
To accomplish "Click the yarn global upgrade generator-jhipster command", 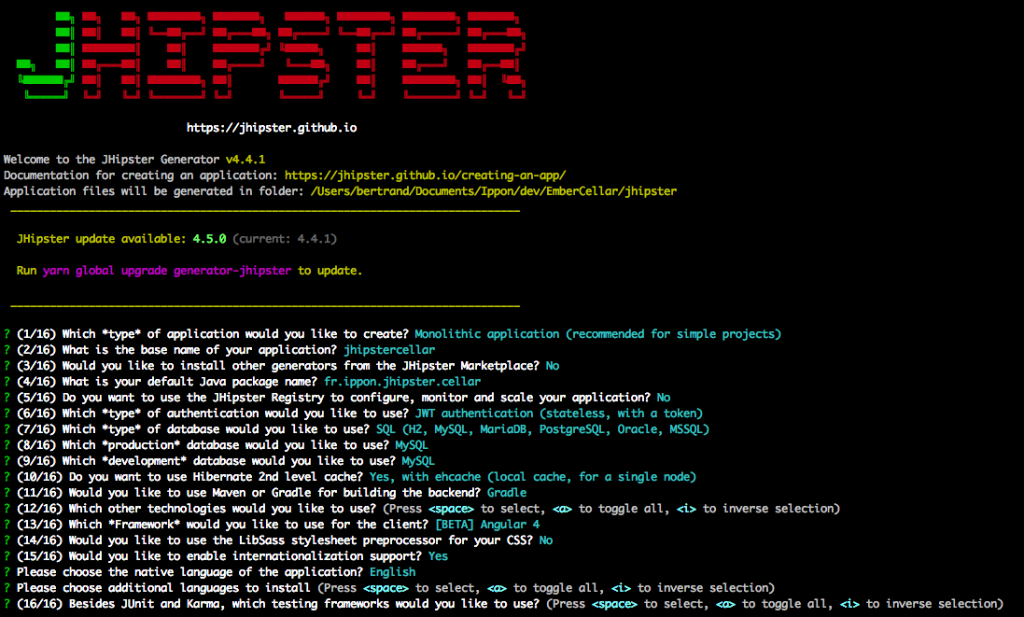I will [x=168, y=271].
